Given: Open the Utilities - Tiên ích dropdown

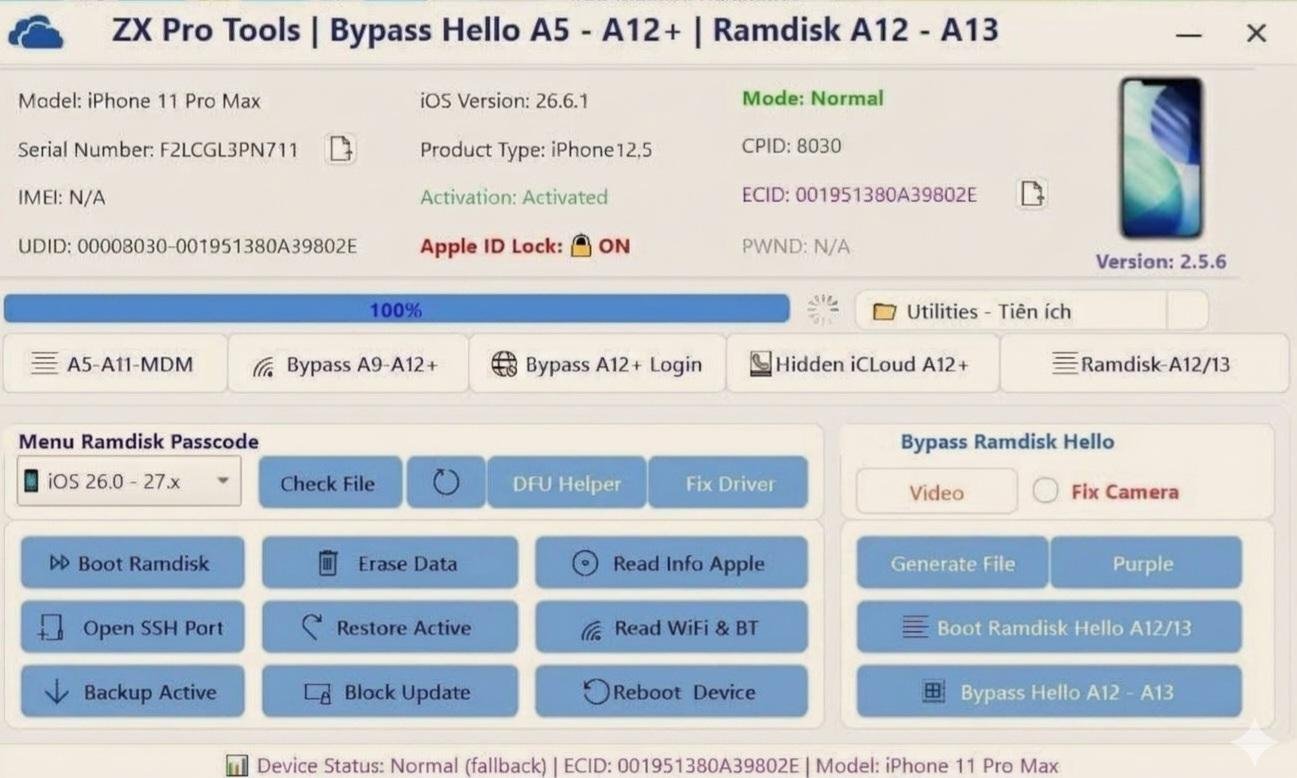Looking at the screenshot, I should [x=1010, y=311].
